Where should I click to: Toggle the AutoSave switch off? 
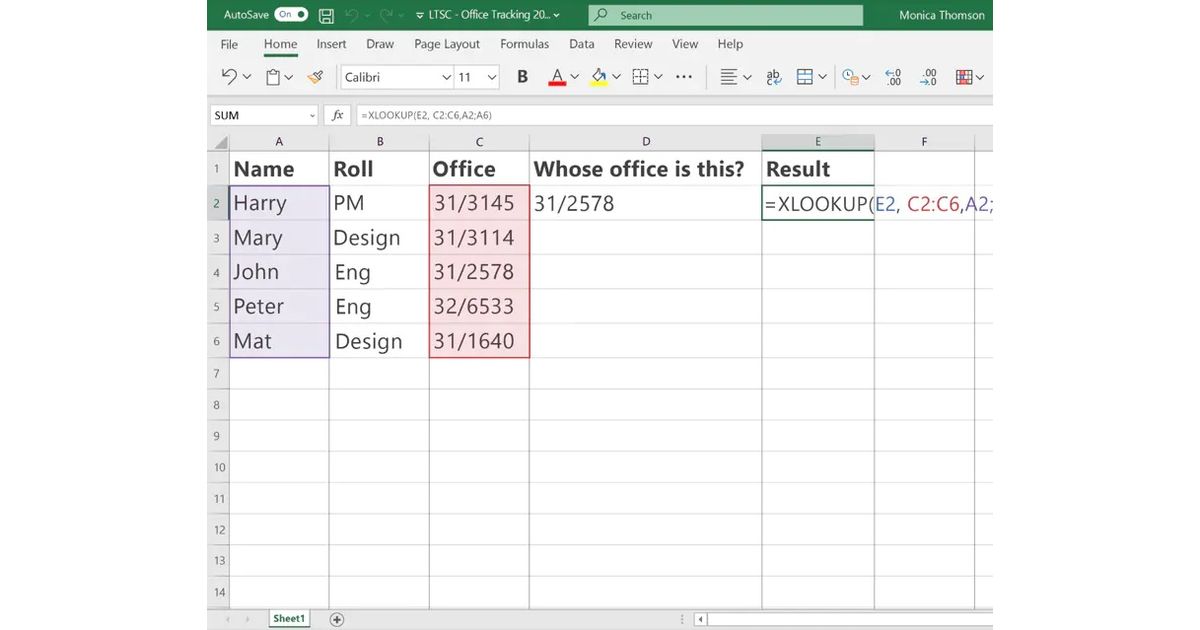[x=291, y=15]
